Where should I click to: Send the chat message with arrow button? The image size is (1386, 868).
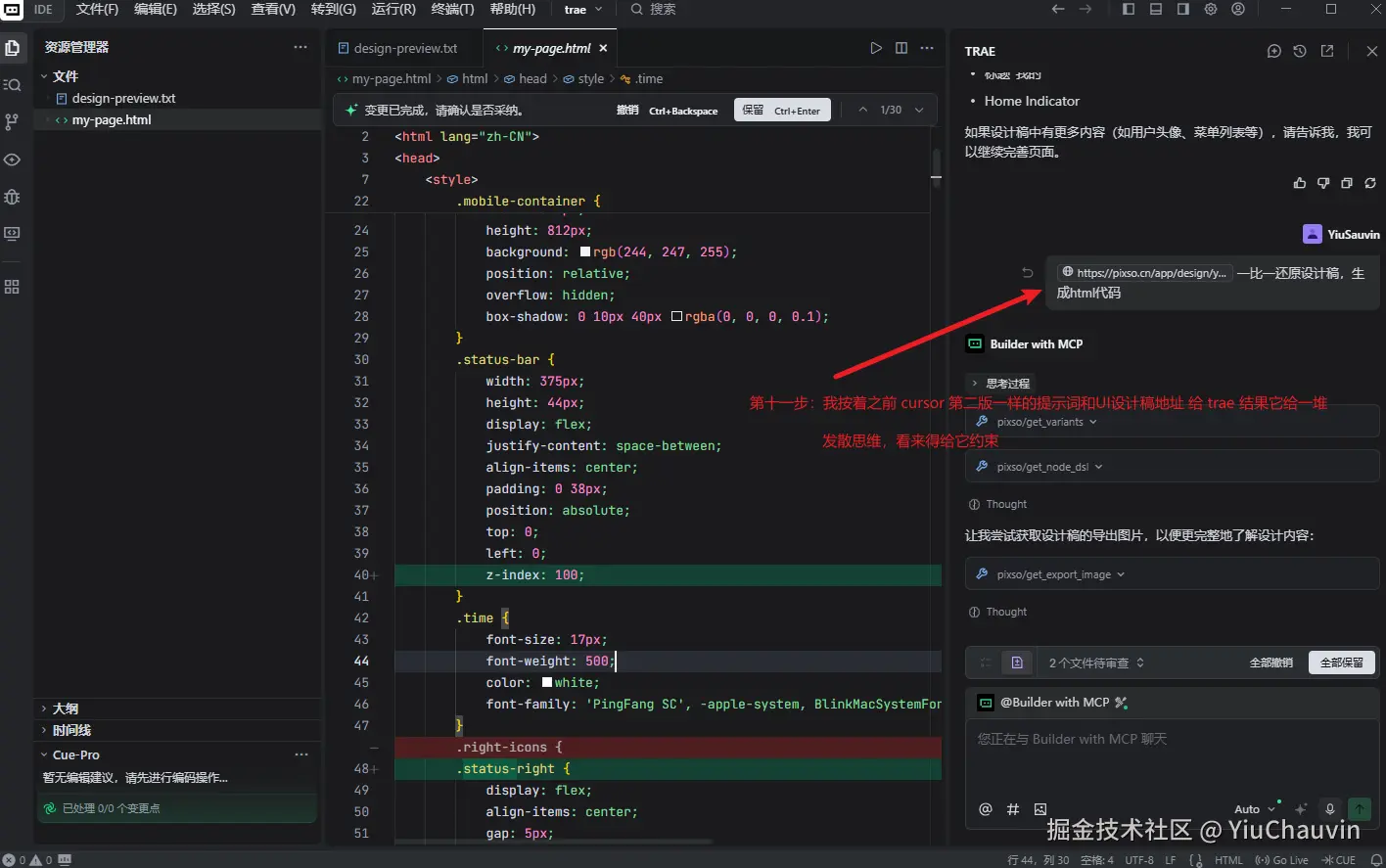(x=1360, y=809)
